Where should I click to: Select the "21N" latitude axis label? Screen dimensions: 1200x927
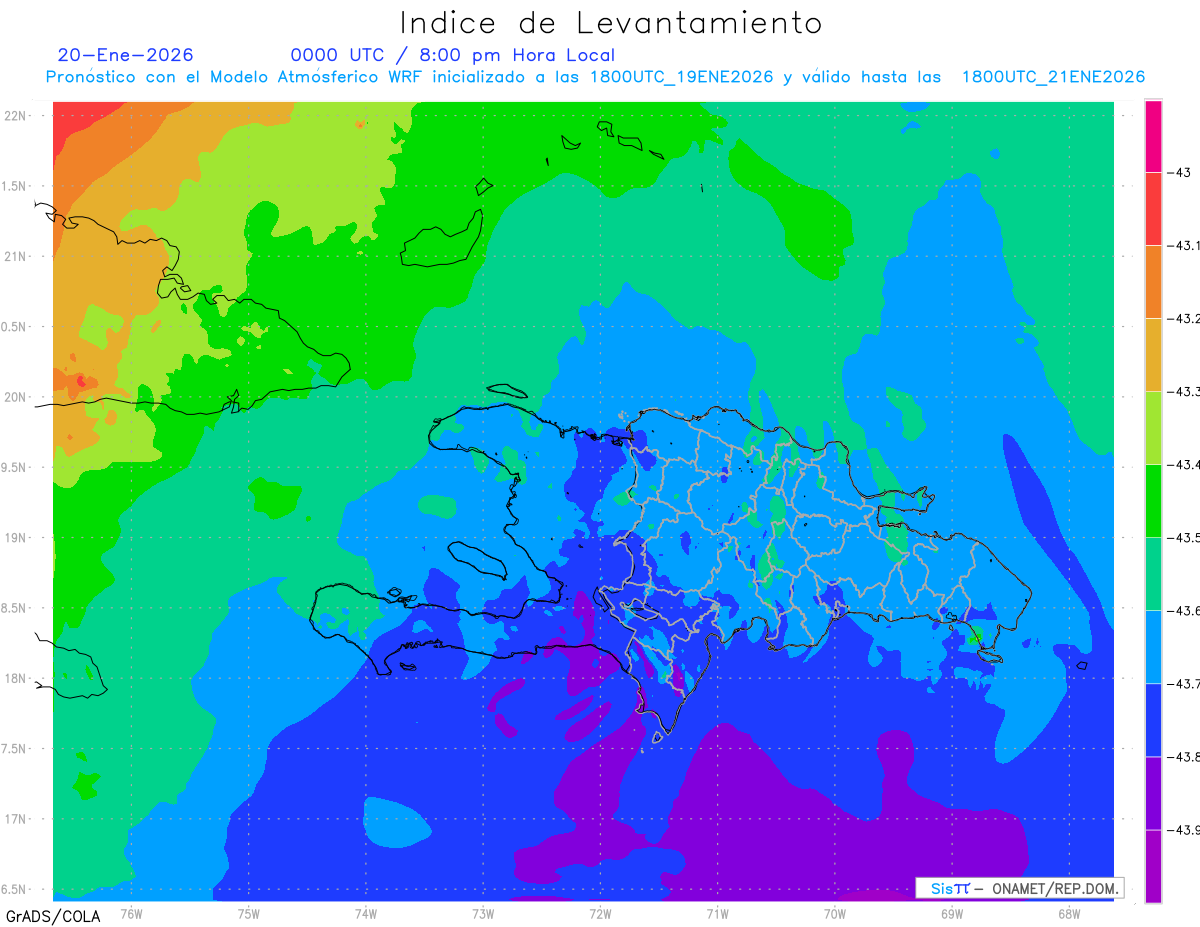16,256
